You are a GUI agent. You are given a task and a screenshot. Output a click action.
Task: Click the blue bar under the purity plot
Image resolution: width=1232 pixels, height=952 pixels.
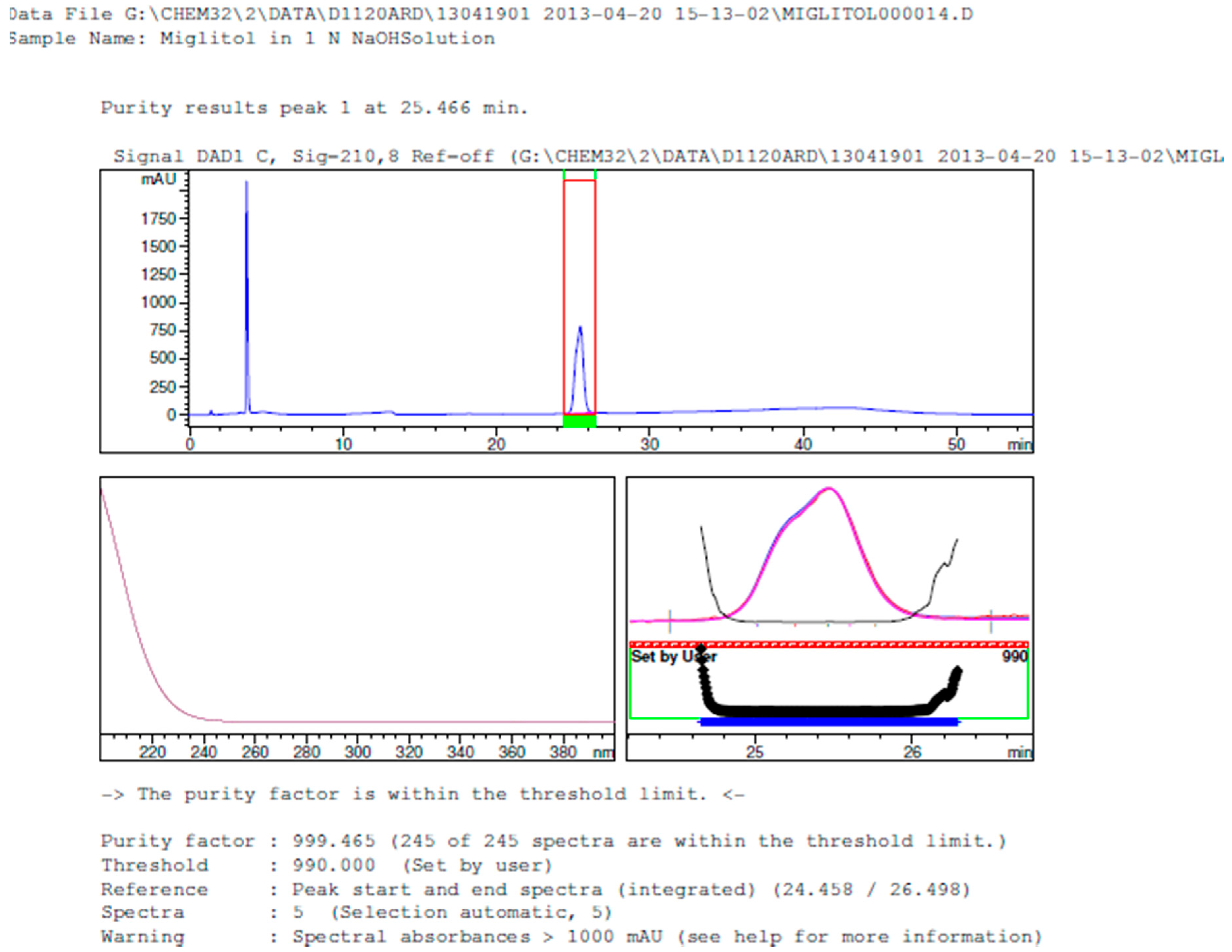coord(829,722)
